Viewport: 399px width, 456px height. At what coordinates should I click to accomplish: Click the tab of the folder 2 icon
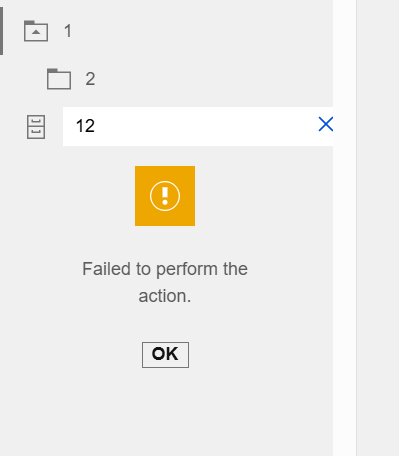click(x=52, y=70)
